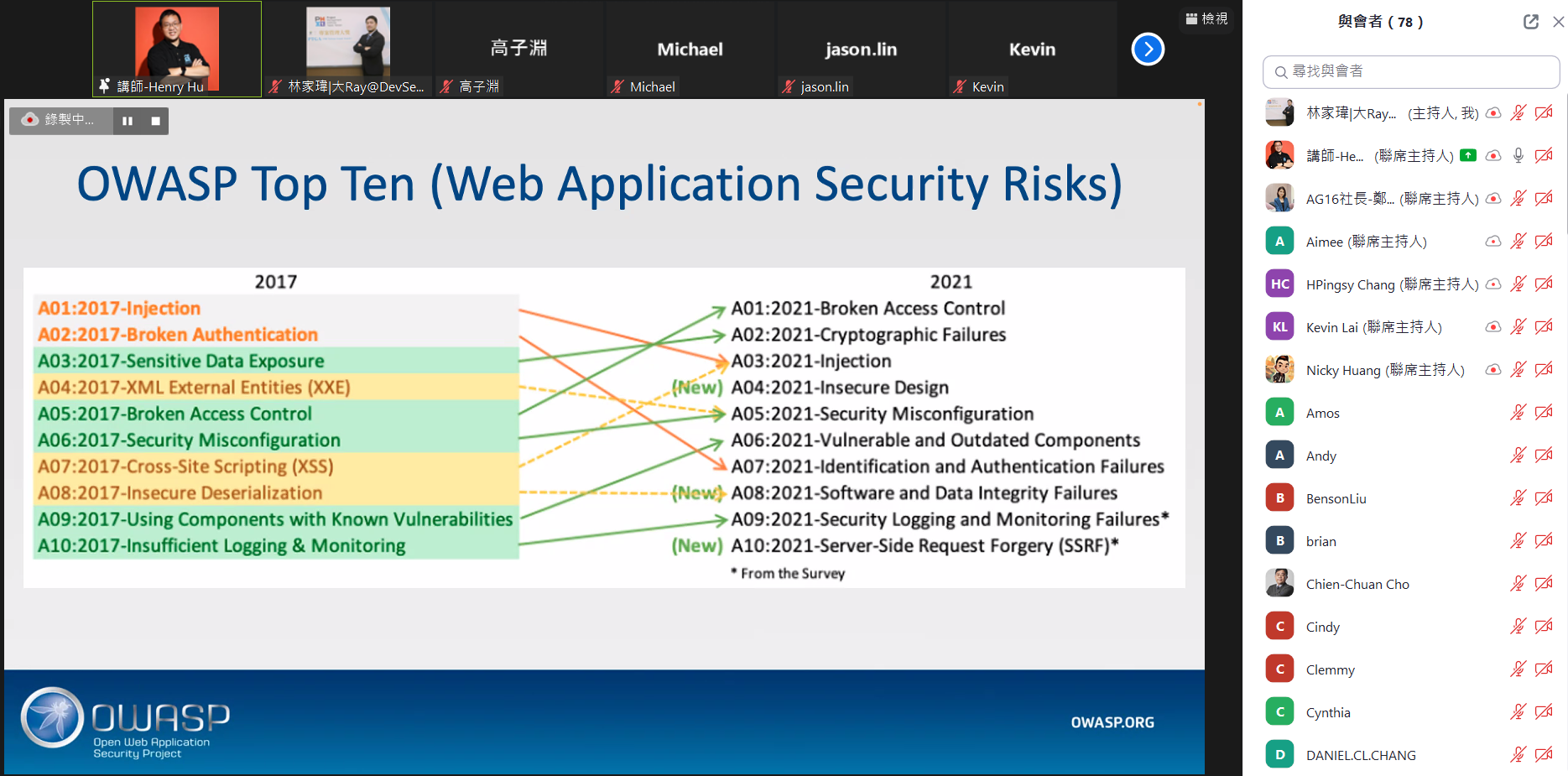Select 講師-Henry Hu video thumbnail
Screen dimensions: 1568x776
click(177, 49)
